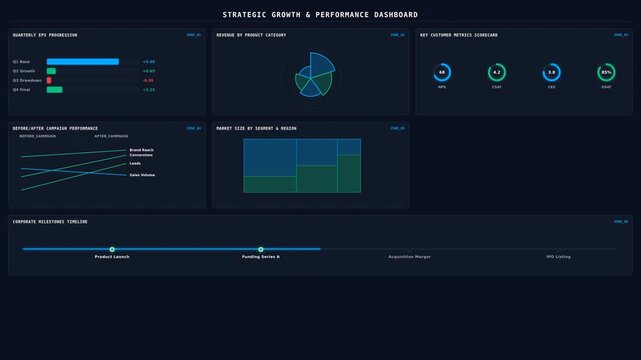Select the Q2 Growth row label
This screenshot has width=641, height=360.
pos(24,71)
